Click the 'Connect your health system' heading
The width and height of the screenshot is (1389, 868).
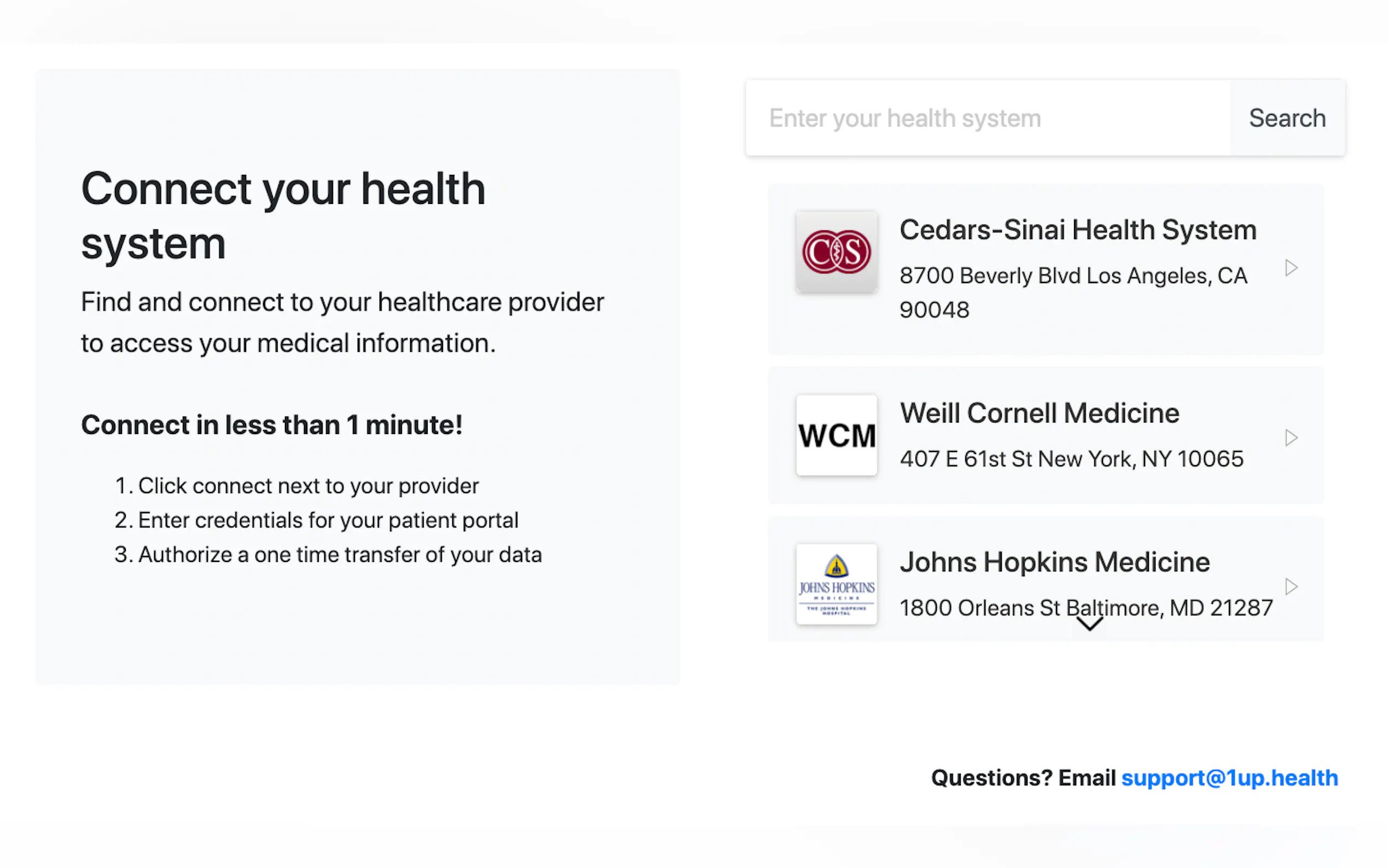pos(283,216)
